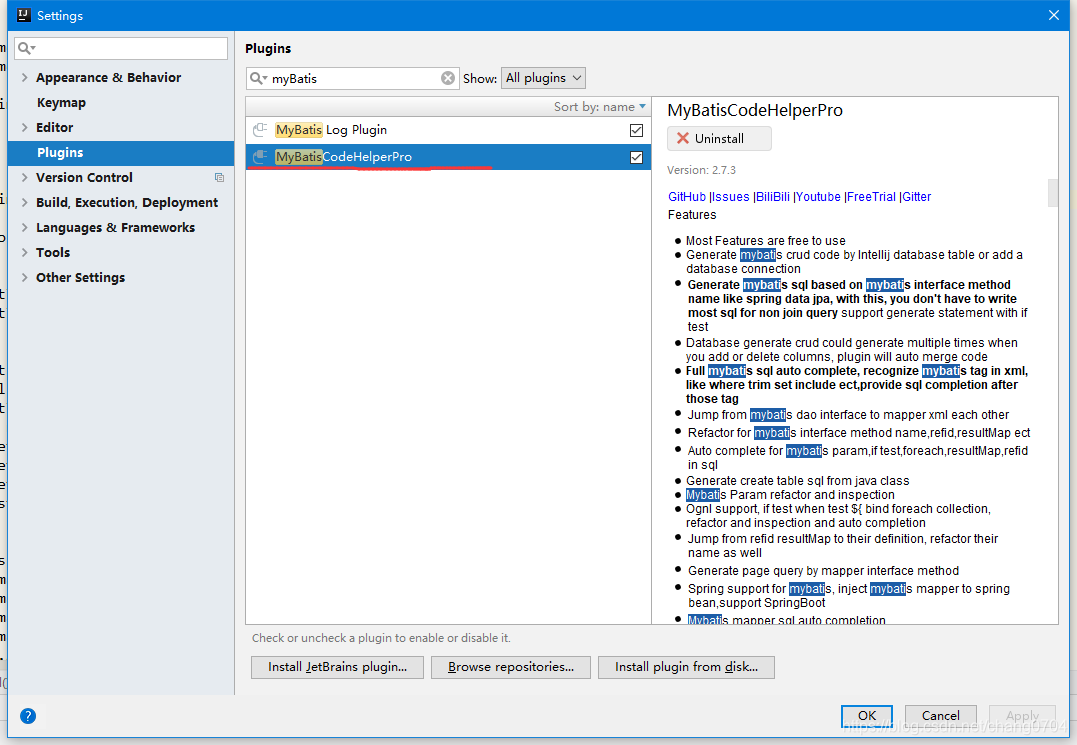Expand the Version Control node
Viewport: 1077px width, 745px height.
(25, 177)
